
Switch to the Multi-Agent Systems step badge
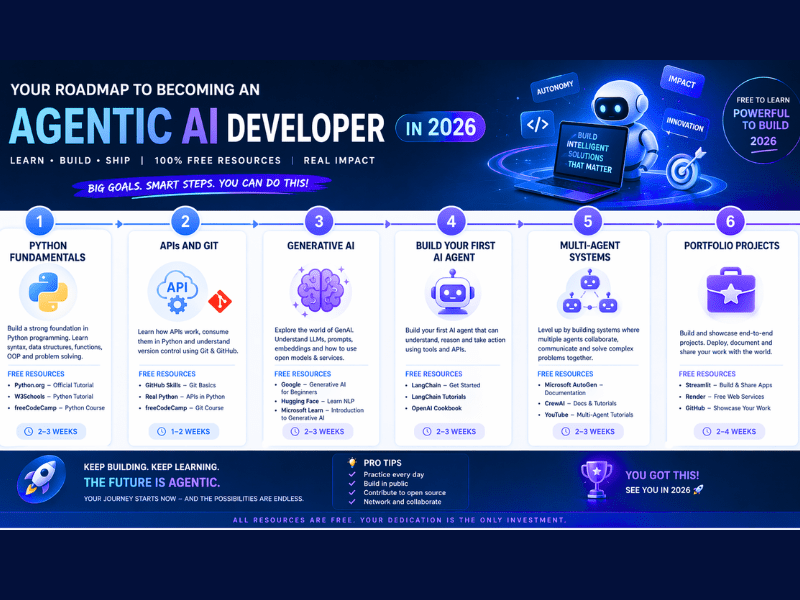(x=588, y=221)
